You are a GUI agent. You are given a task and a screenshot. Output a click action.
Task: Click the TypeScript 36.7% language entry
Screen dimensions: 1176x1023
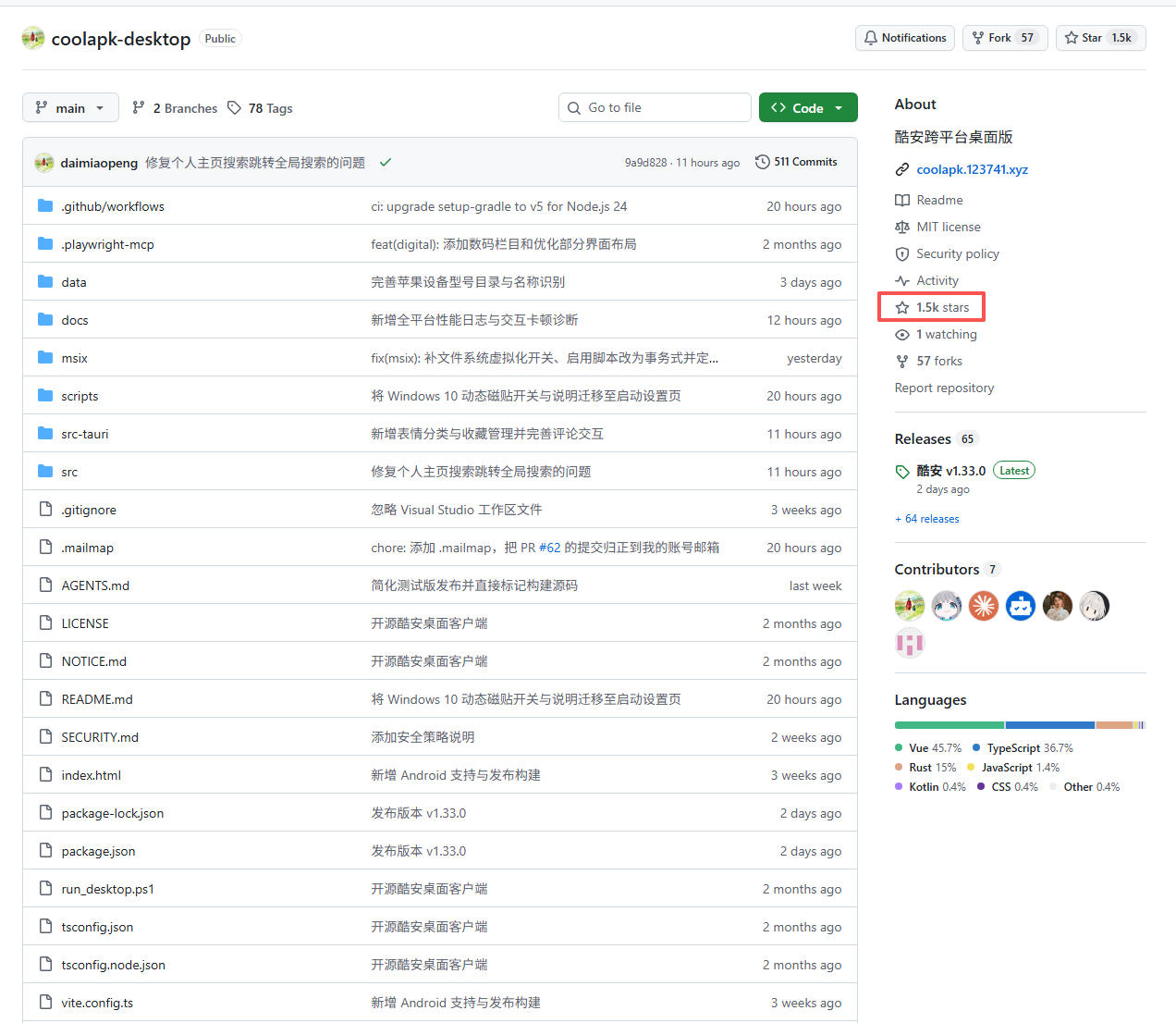click(x=1023, y=747)
